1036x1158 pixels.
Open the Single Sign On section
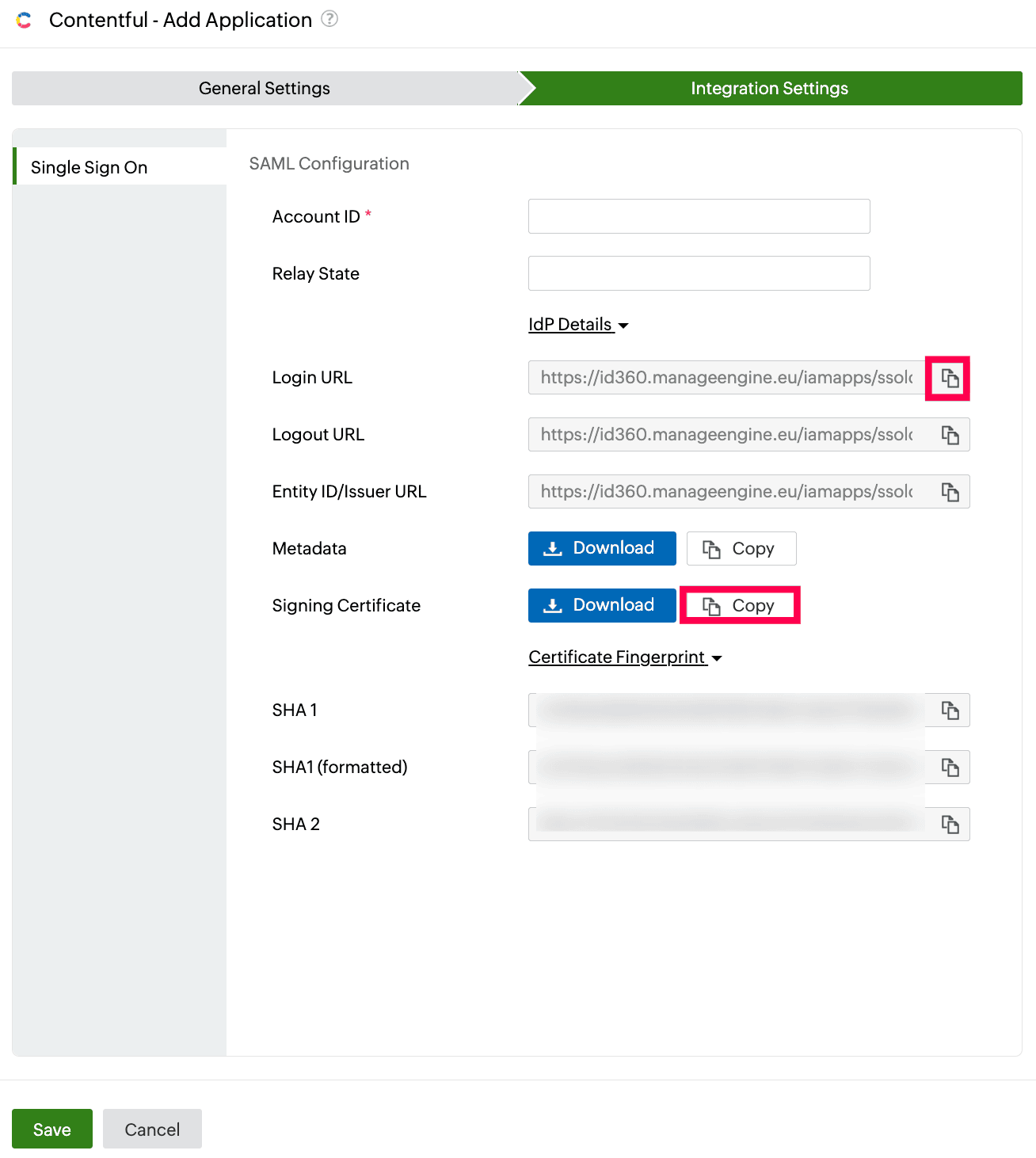[x=120, y=166]
